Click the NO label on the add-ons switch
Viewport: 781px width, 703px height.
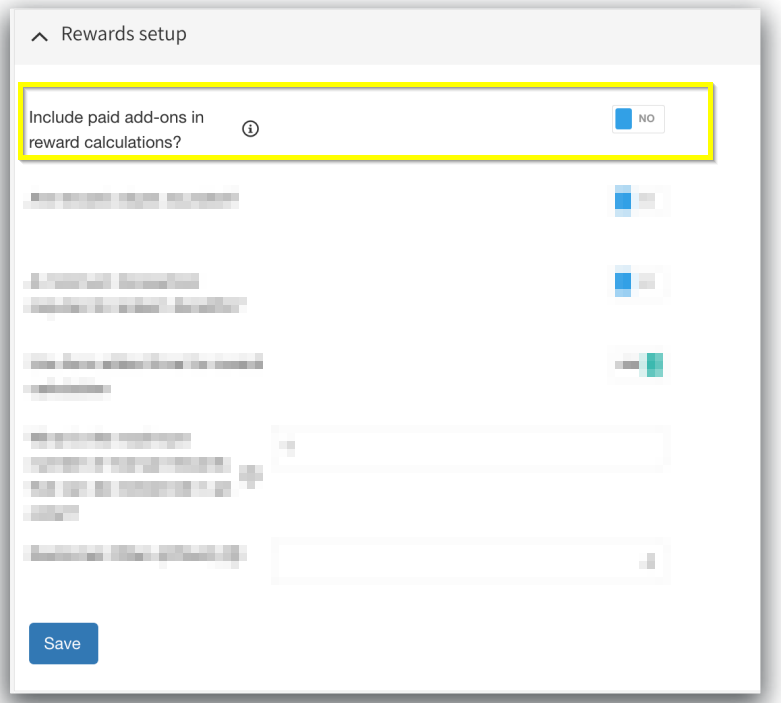(x=647, y=119)
